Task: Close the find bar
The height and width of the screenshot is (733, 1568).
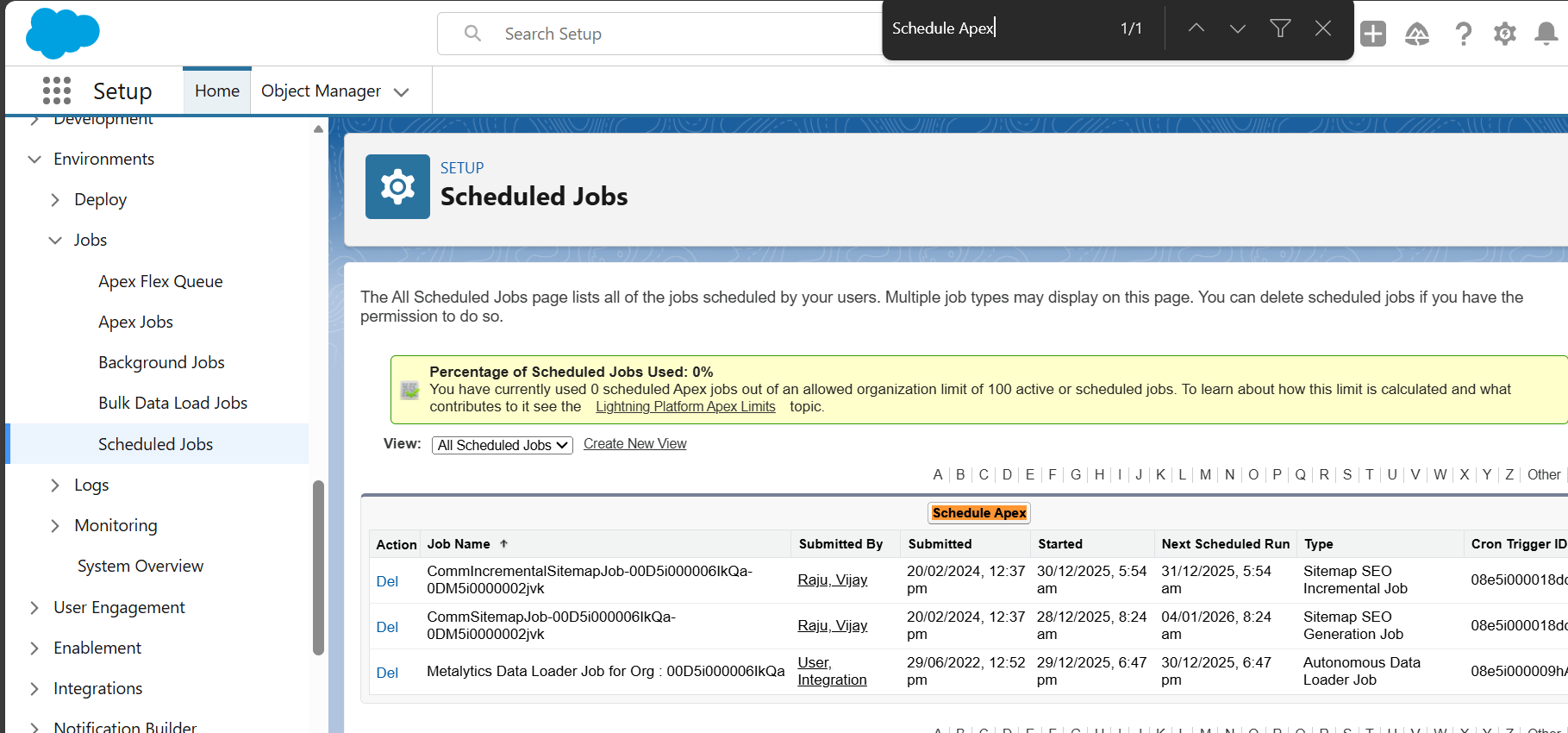Action: (1322, 28)
